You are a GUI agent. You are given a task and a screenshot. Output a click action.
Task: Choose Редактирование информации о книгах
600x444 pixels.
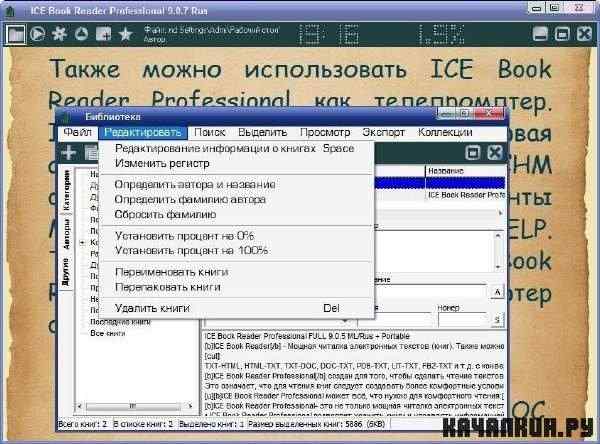coord(236,149)
